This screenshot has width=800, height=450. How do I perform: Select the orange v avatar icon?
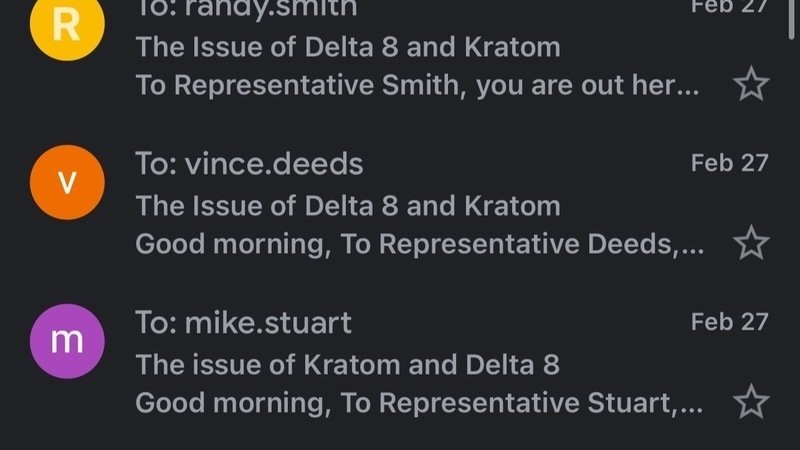tap(66, 181)
